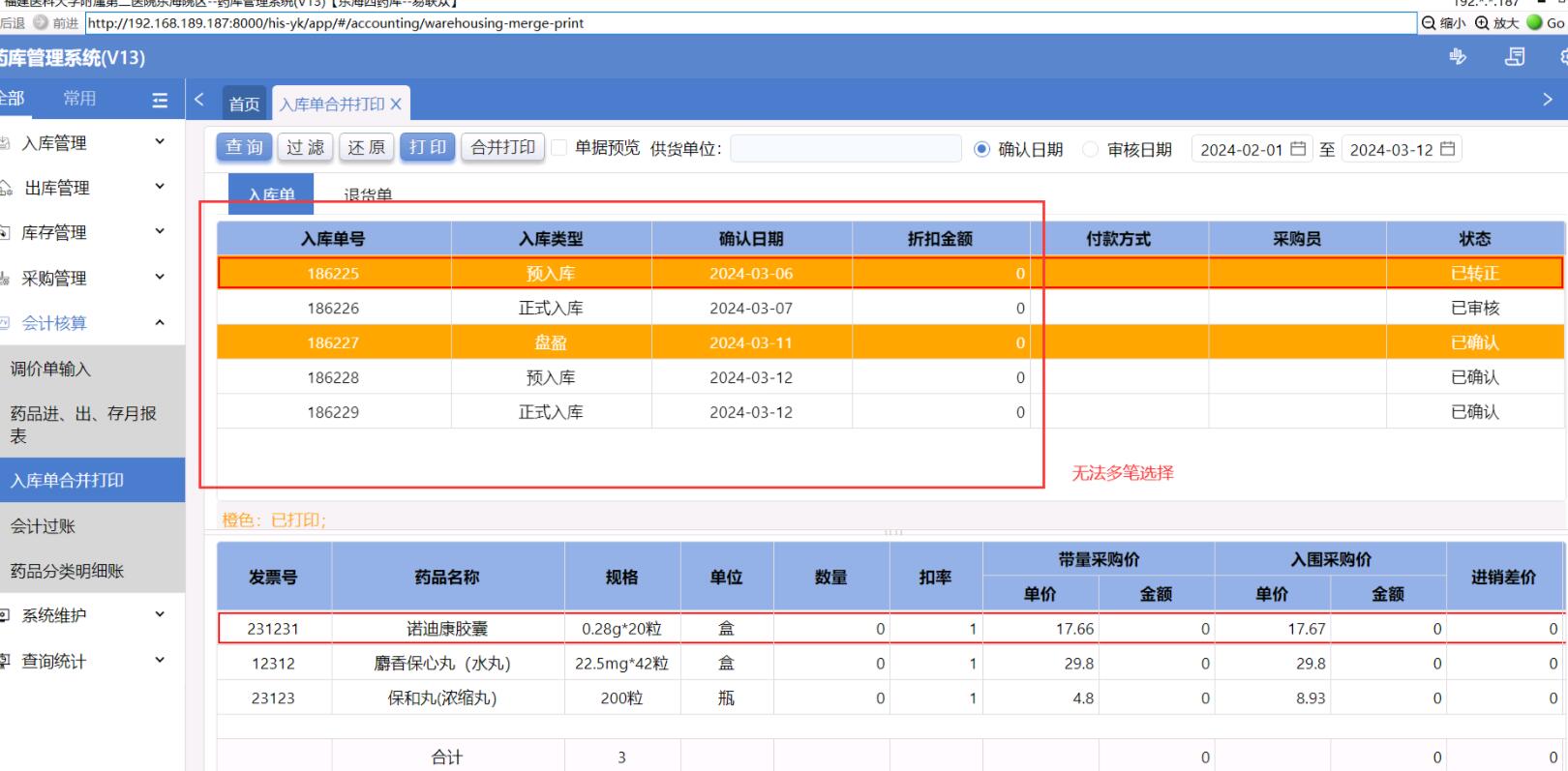This screenshot has width=1568, height=771.
Task: Switch to the 退货单 sub-tab
Action: click(368, 194)
